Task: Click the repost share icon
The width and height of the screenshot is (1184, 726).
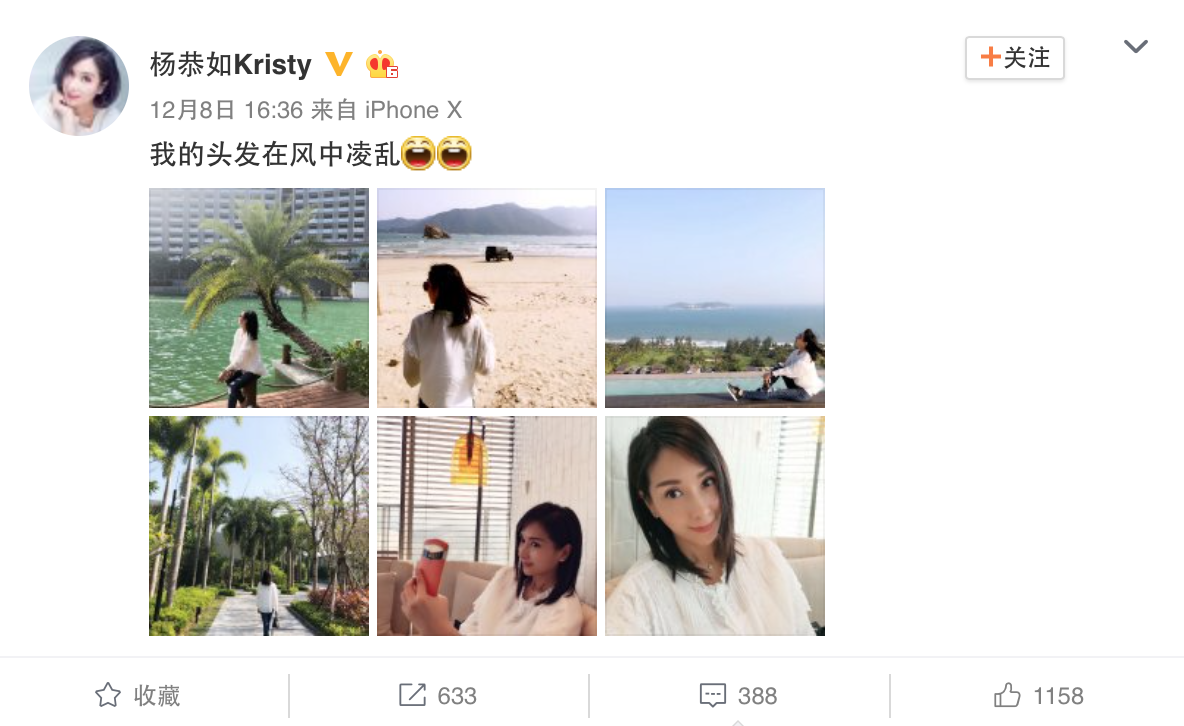Action: pos(412,695)
